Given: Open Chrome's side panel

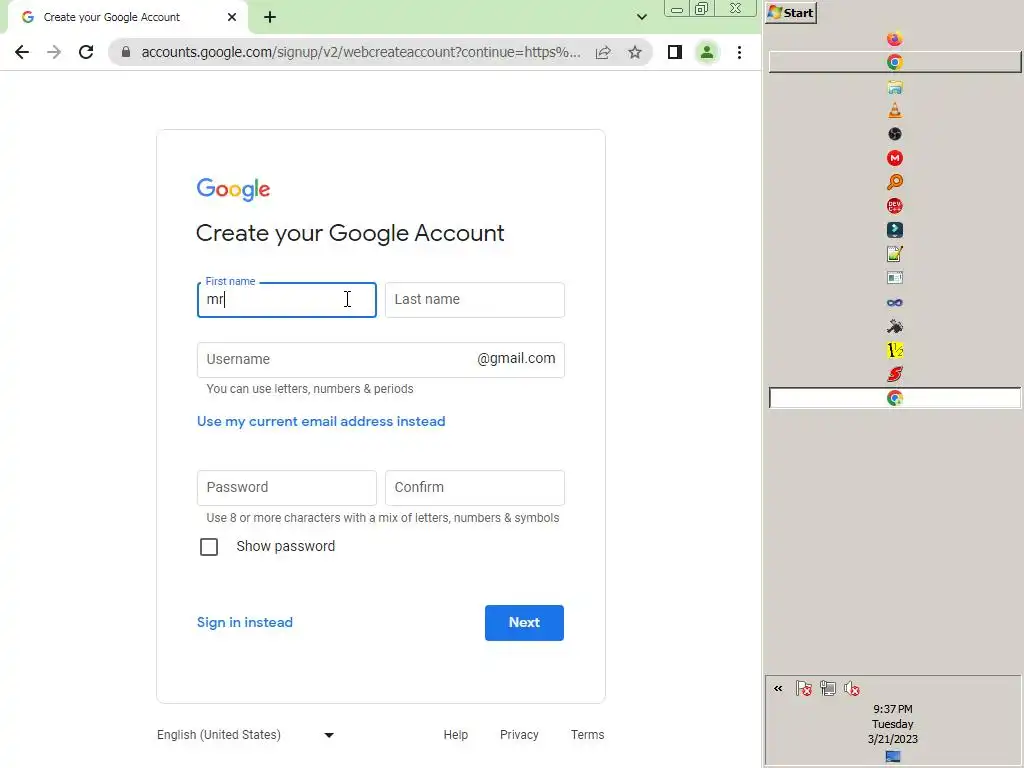Looking at the screenshot, I should [x=675, y=52].
